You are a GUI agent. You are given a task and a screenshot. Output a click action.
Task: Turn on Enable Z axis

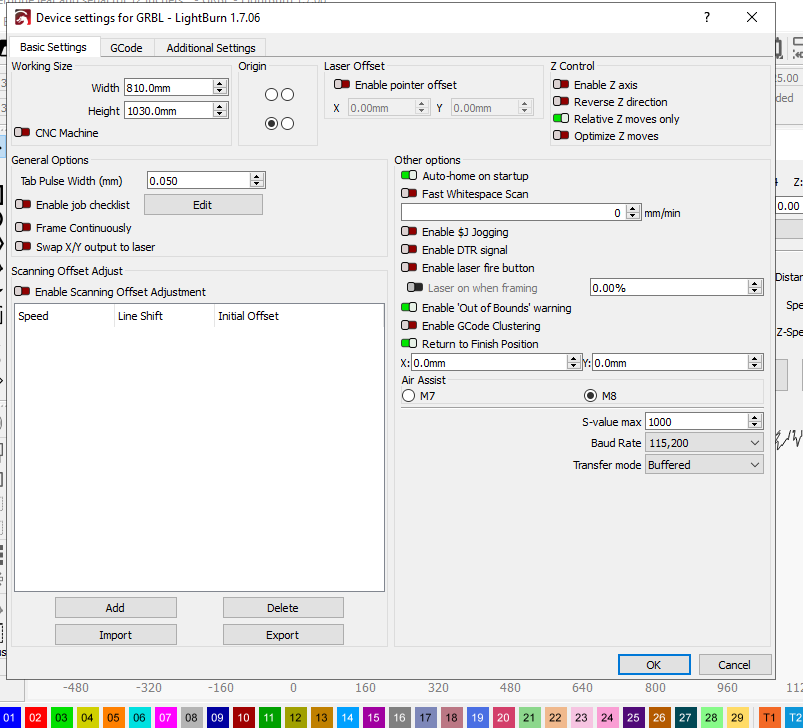tap(561, 84)
